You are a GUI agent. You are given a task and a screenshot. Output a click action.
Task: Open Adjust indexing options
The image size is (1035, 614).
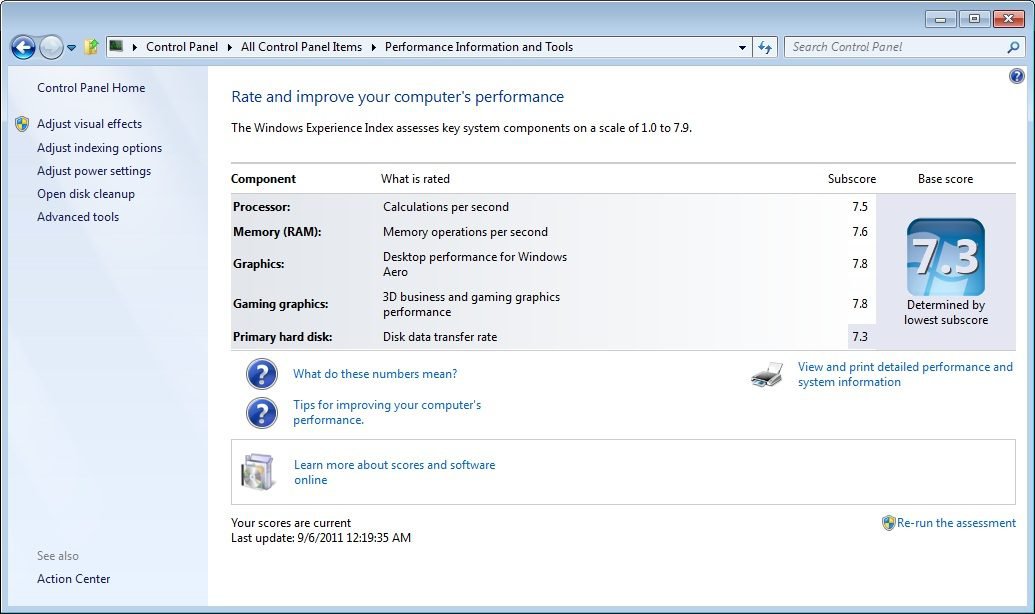point(99,148)
